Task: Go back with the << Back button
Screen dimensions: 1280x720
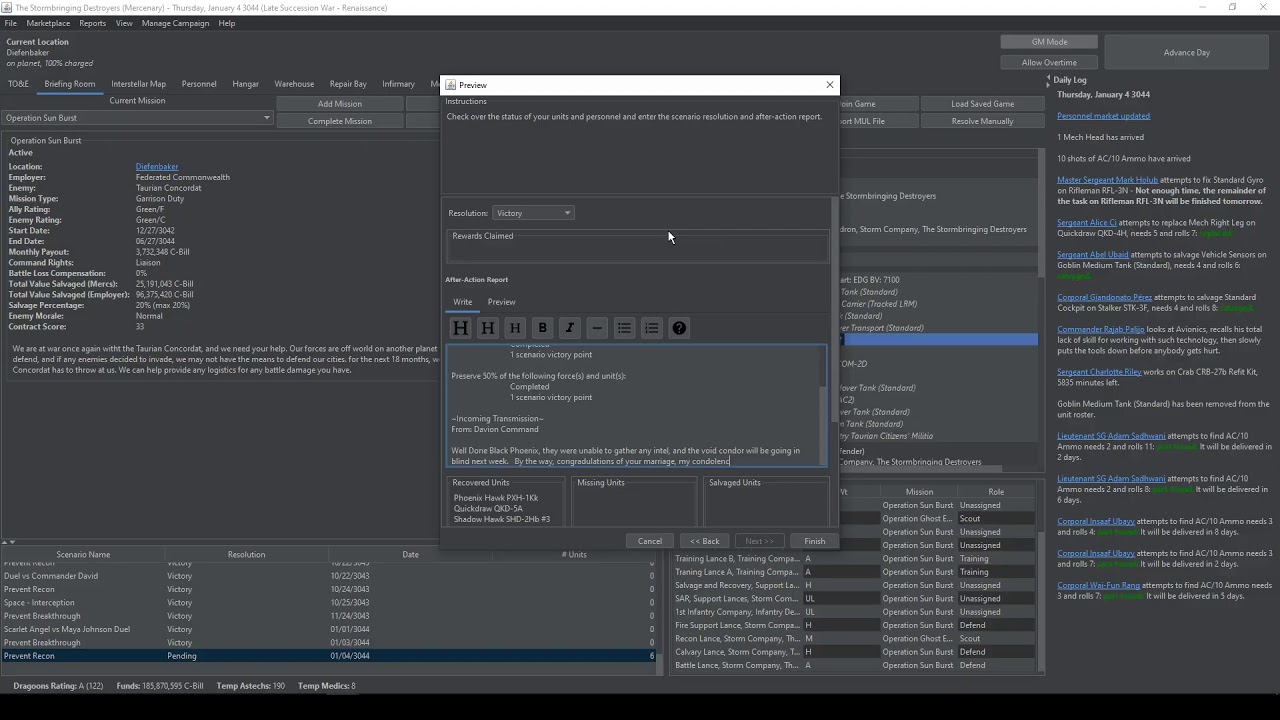Action: click(705, 541)
